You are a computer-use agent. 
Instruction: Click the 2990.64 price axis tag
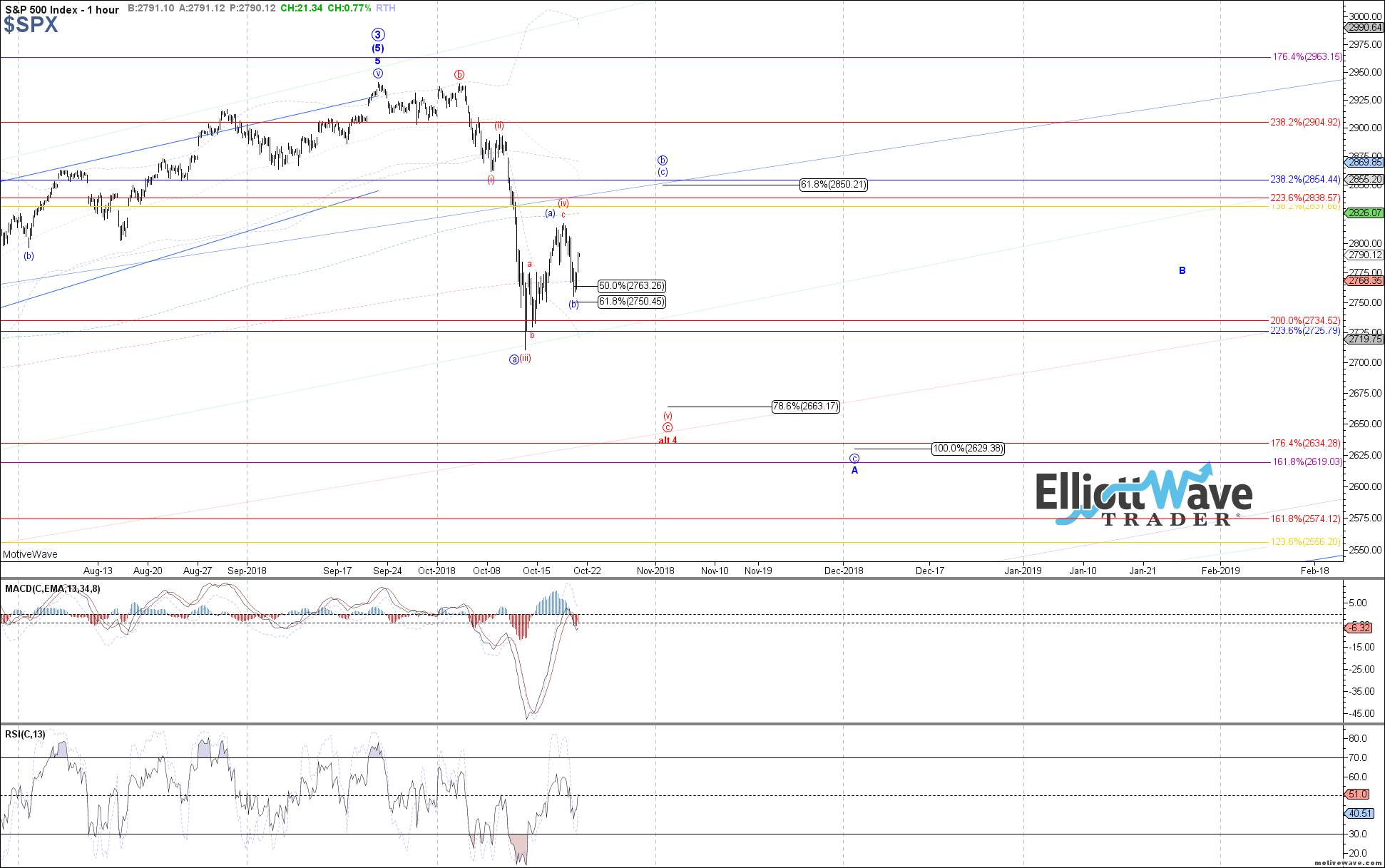pos(1365,27)
